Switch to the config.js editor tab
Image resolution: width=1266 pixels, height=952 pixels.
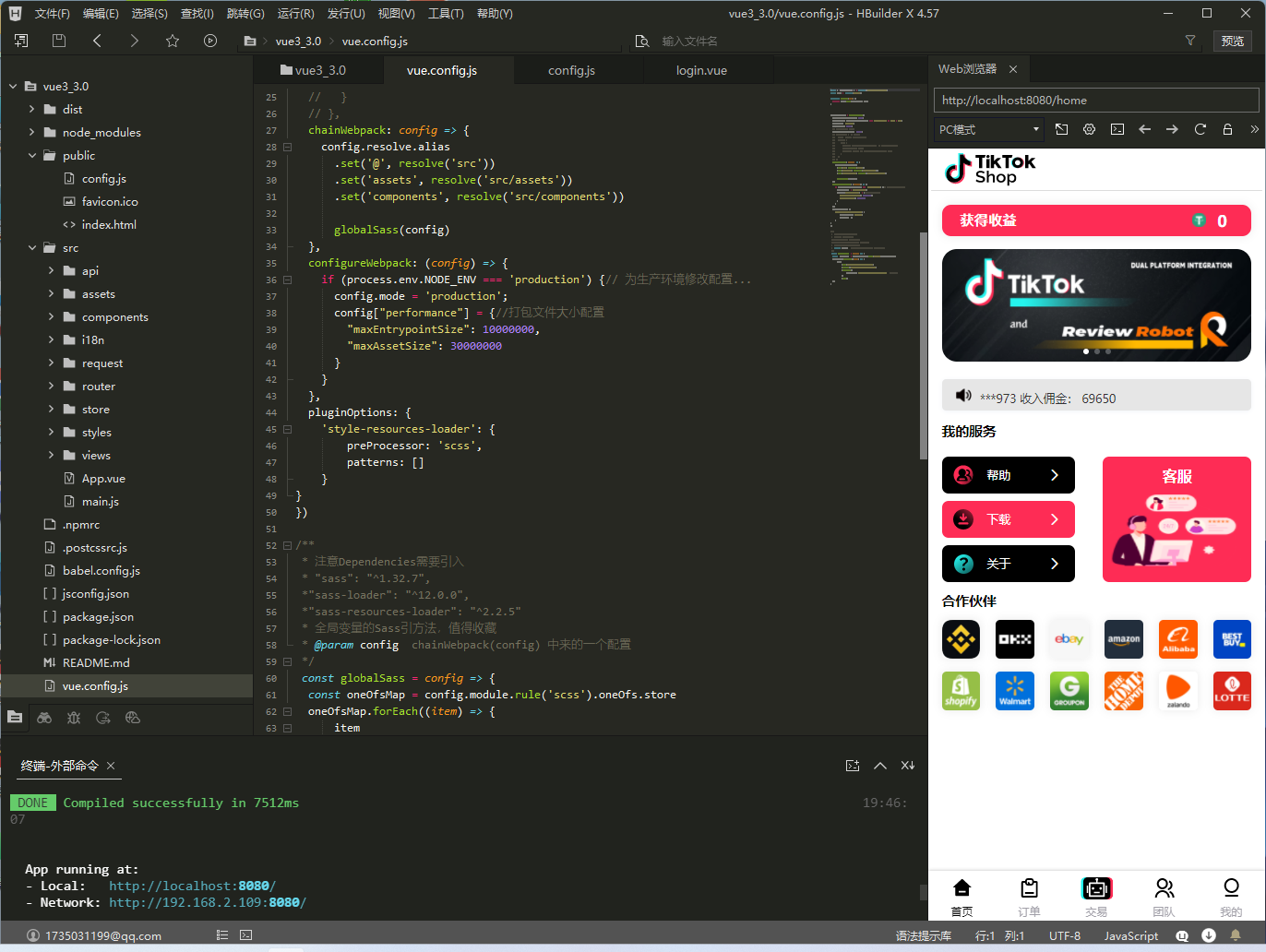[x=571, y=70]
